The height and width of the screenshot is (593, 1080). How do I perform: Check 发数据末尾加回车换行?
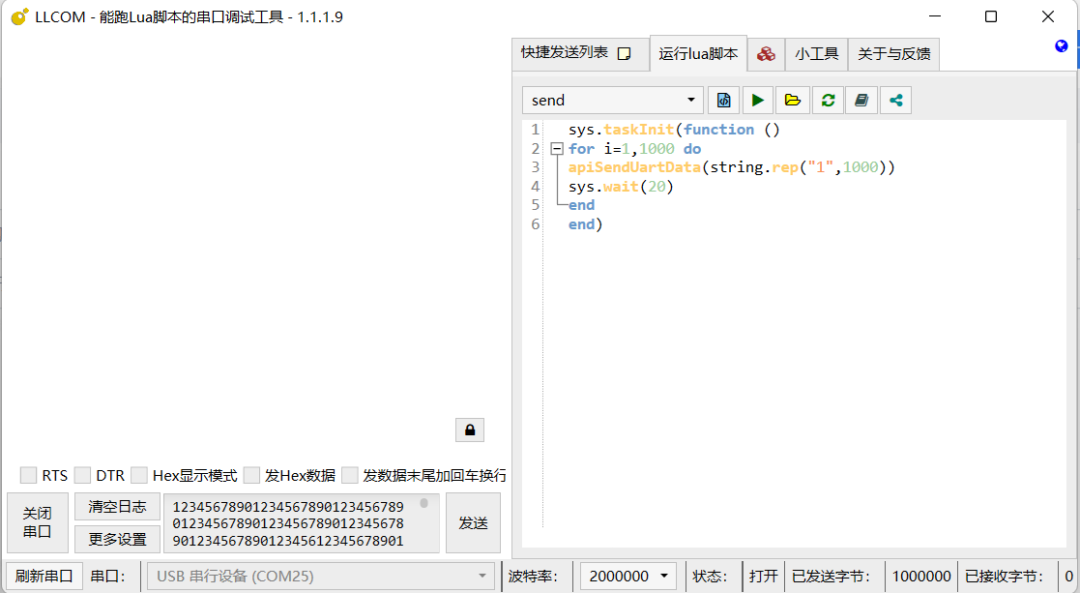[350, 475]
